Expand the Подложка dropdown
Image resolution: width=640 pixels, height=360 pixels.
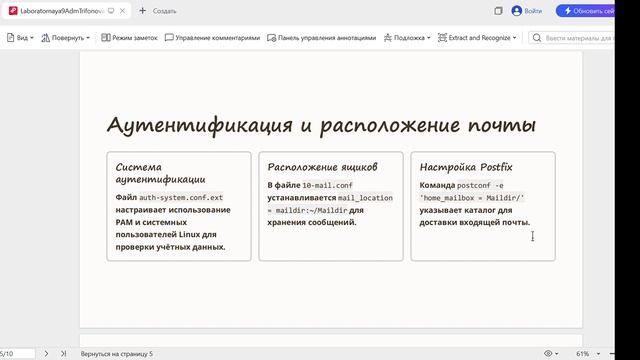(x=407, y=38)
